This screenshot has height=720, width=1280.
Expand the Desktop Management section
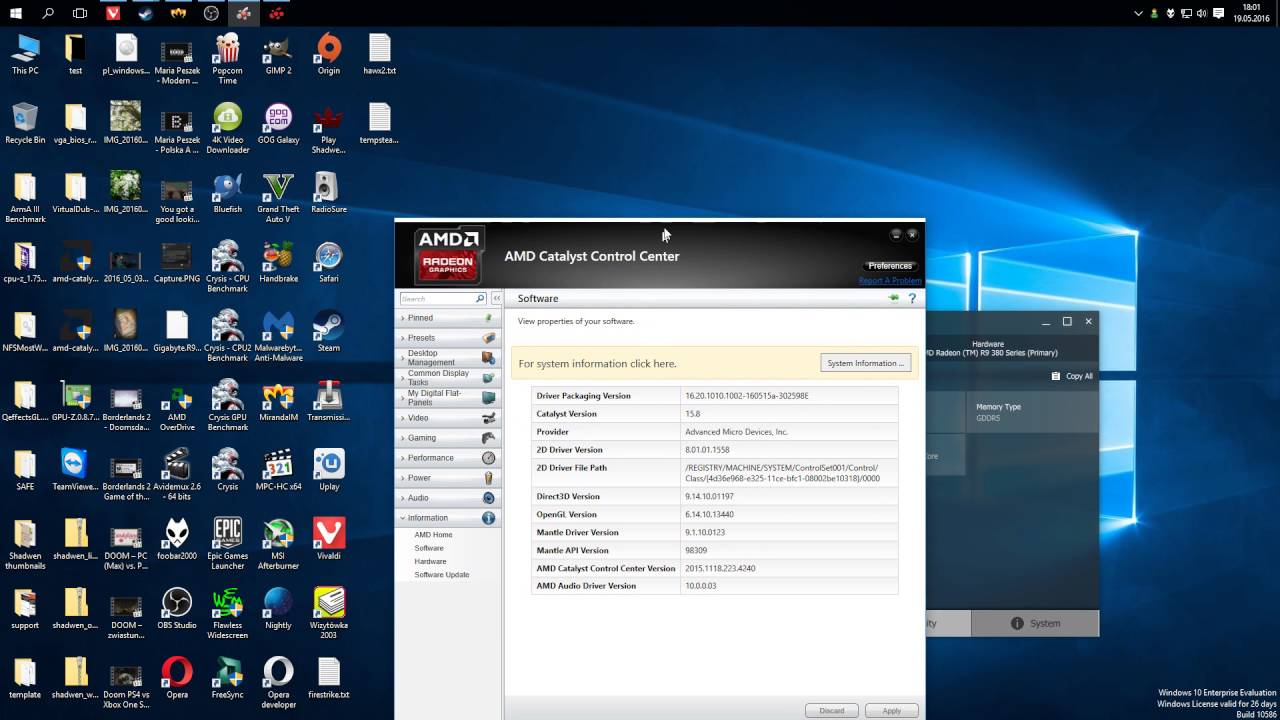coord(448,358)
